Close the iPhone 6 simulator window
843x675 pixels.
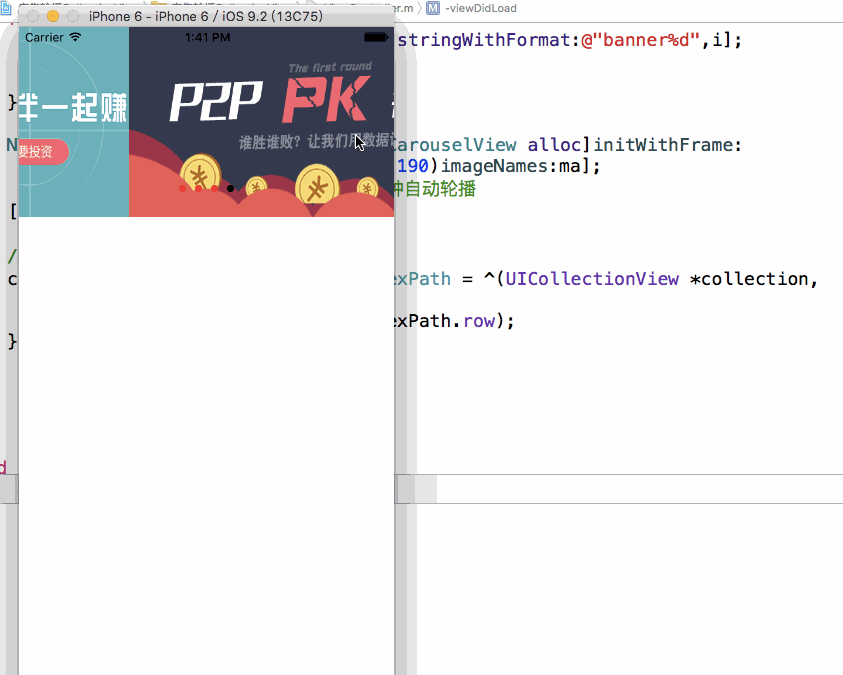point(33,16)
